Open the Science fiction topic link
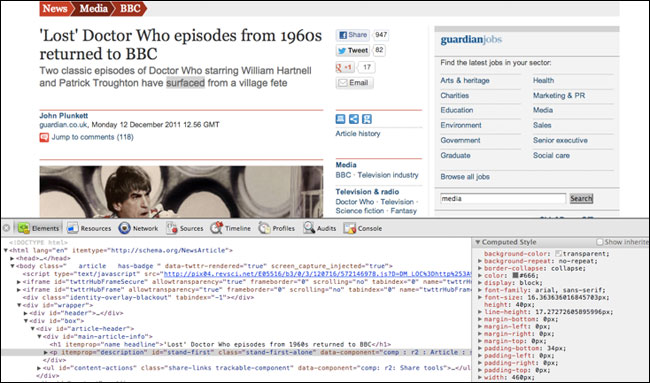Viewport: 650px width, 383px height. tap(360, 211)
